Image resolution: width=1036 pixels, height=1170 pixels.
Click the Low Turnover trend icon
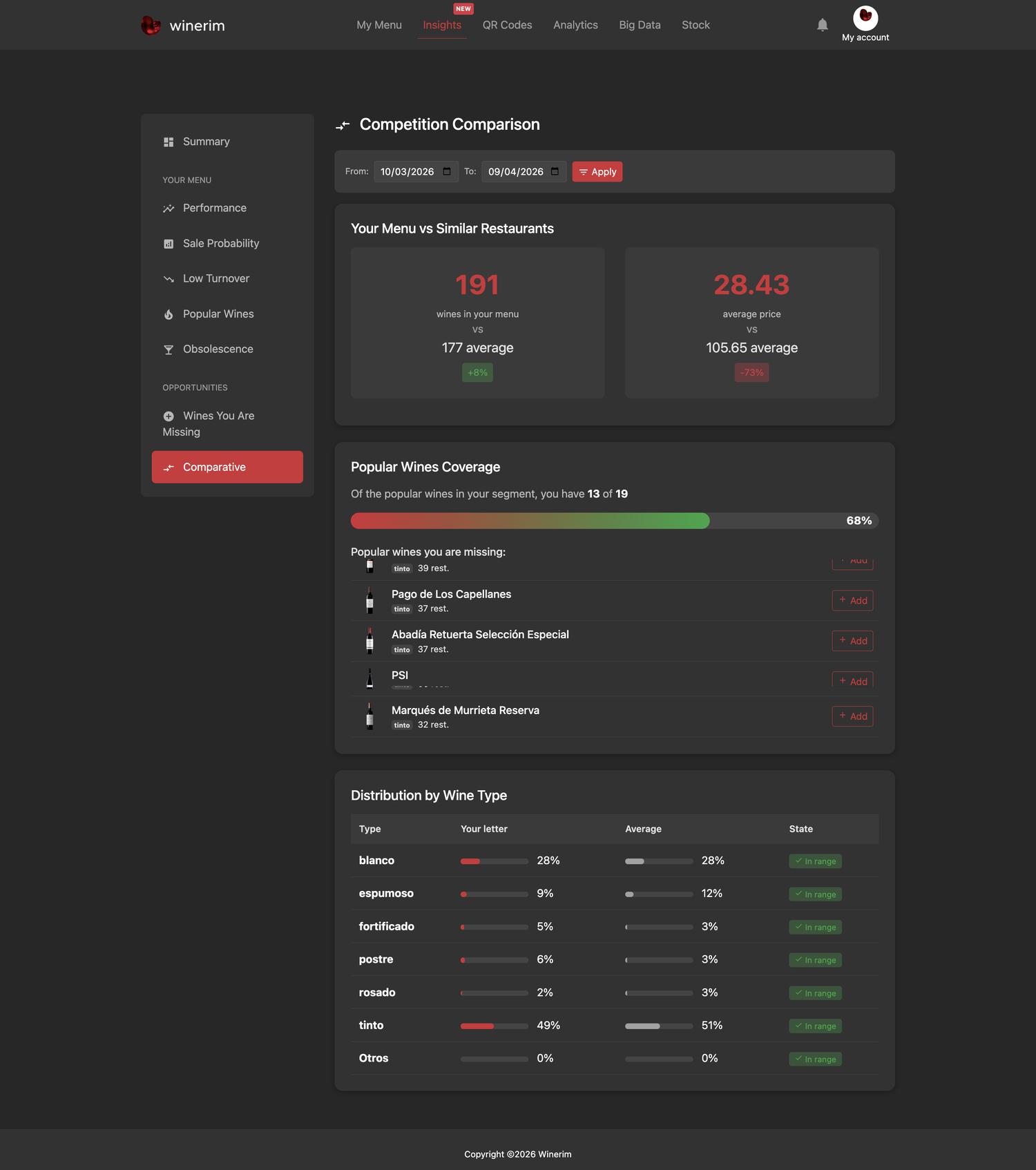(169, 279)
